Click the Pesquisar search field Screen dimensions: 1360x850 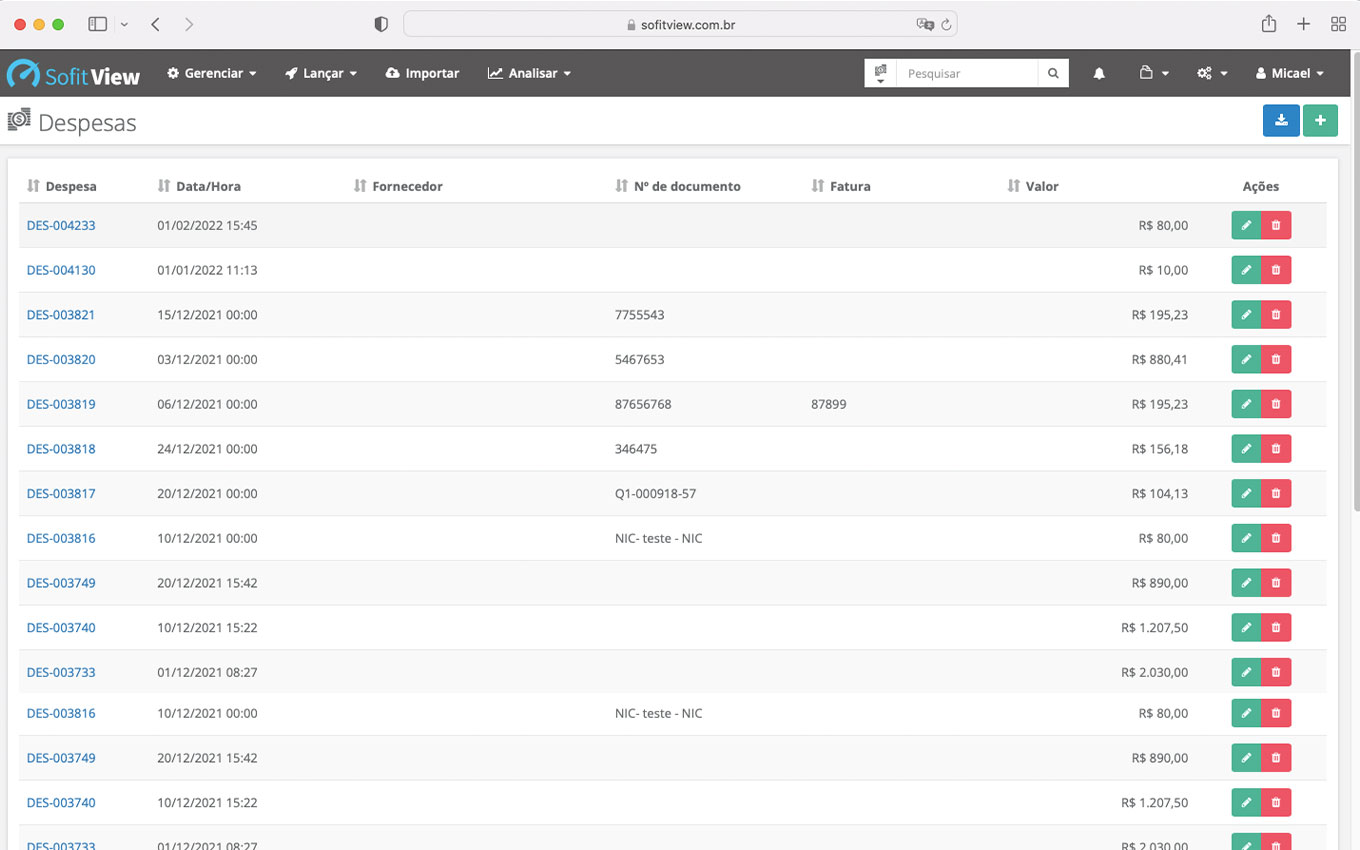tap(966, 73)
